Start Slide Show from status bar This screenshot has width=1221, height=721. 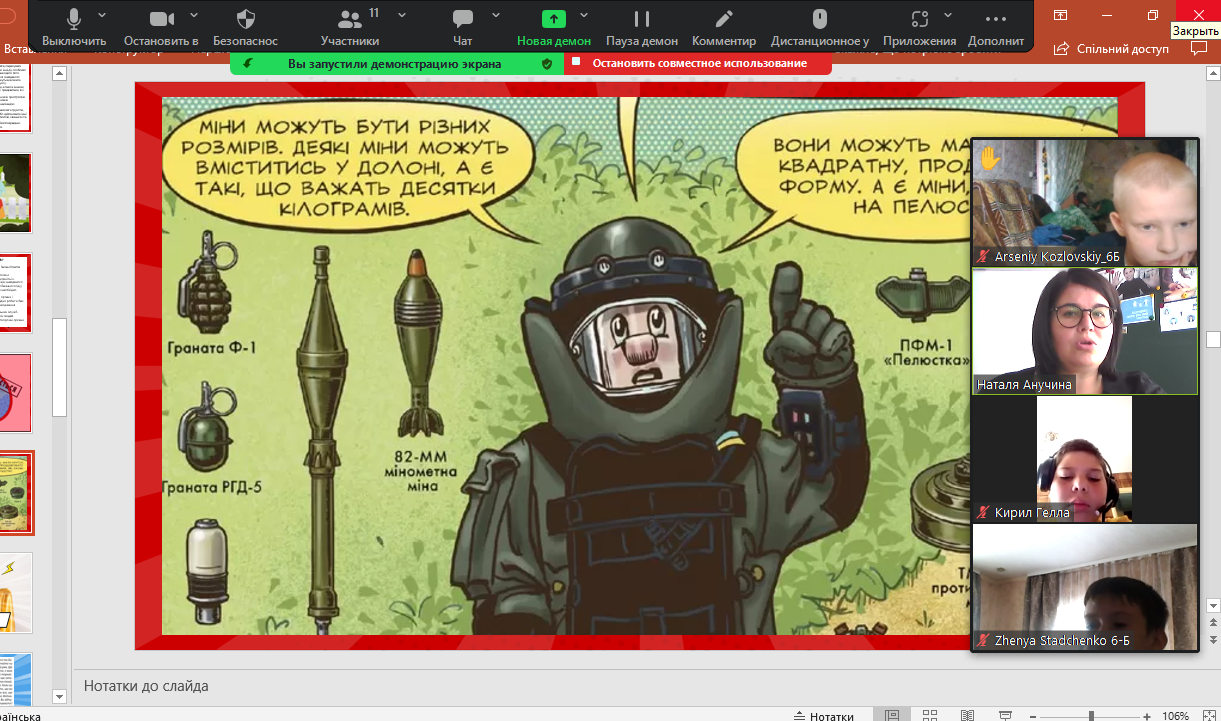tap(1005, 715)
